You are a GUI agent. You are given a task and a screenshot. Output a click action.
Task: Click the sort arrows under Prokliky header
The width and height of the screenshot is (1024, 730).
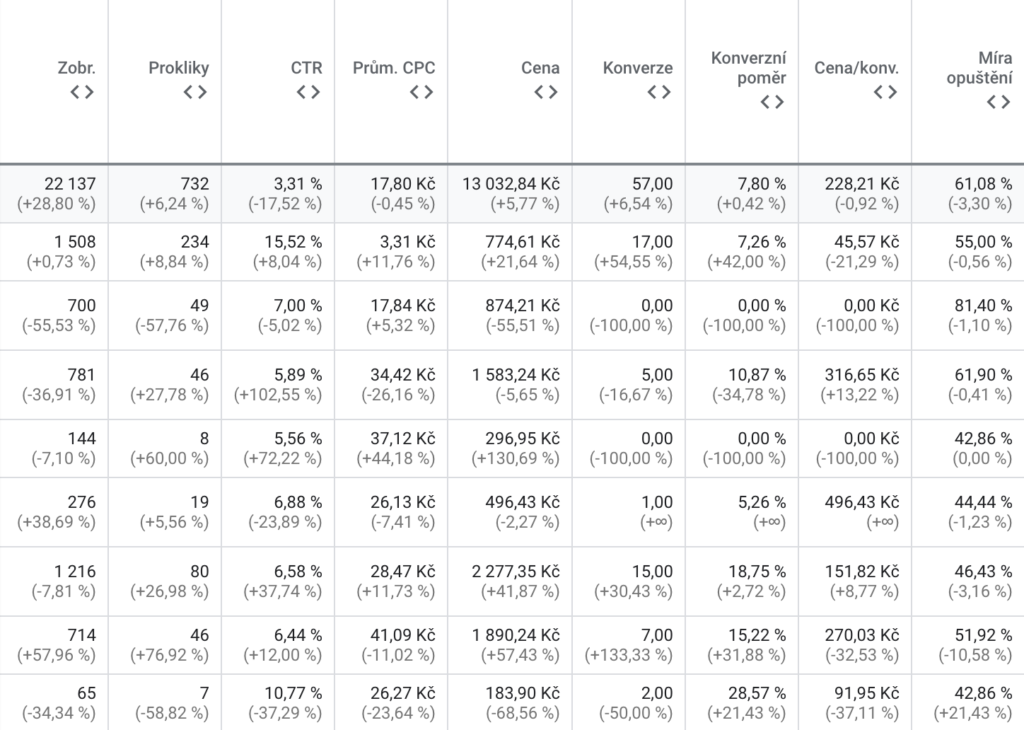pyautogui.click(x=195, y=92)
